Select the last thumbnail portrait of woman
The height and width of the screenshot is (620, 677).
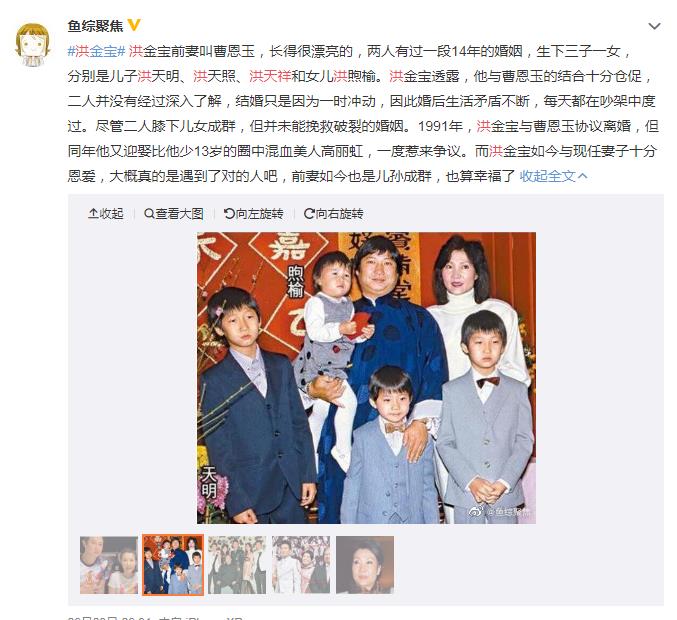pyautogui.click(x=365, y=565)
